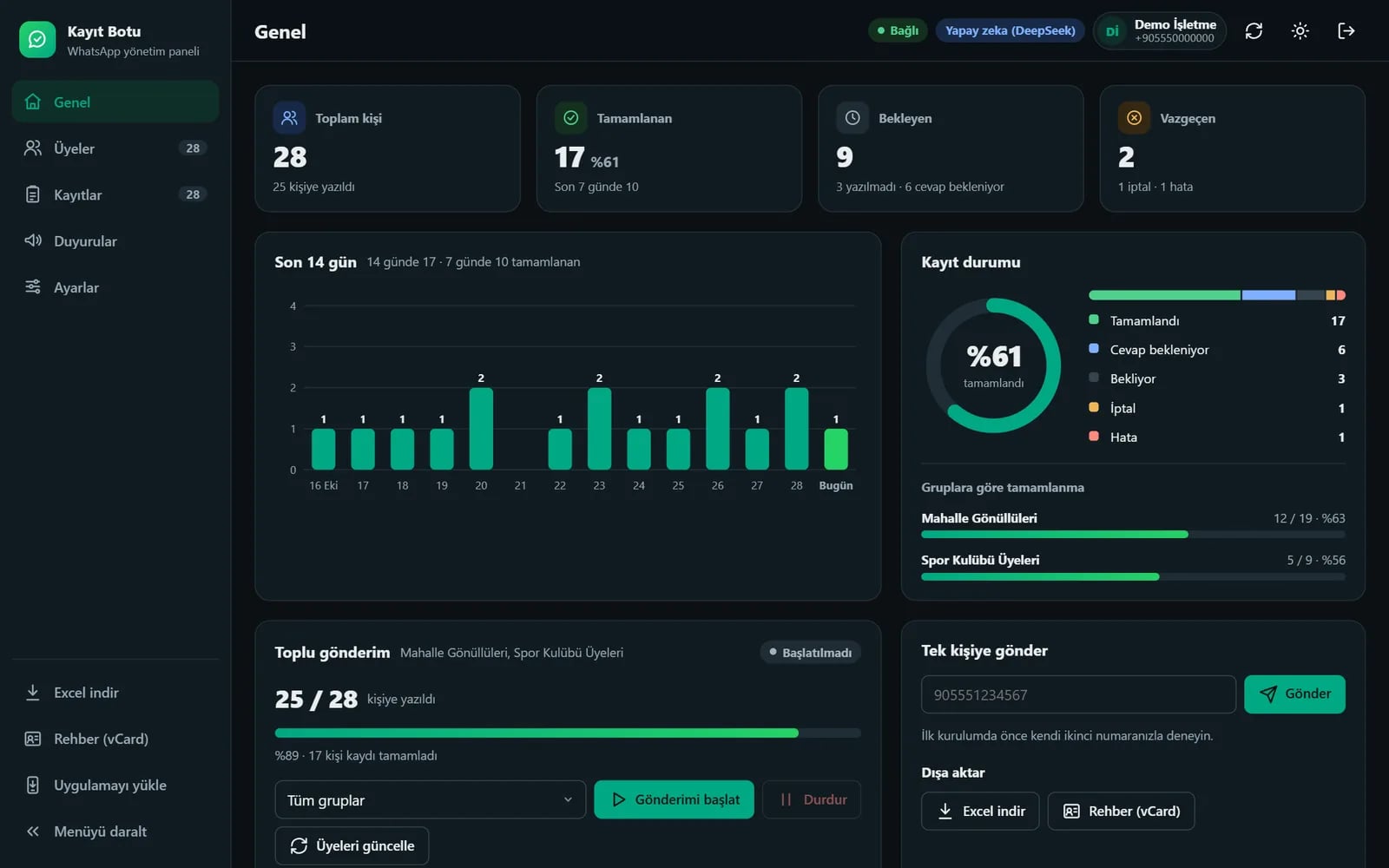Open the Üyeler section
Viewport: 1389px width, 868px height.
115,148
